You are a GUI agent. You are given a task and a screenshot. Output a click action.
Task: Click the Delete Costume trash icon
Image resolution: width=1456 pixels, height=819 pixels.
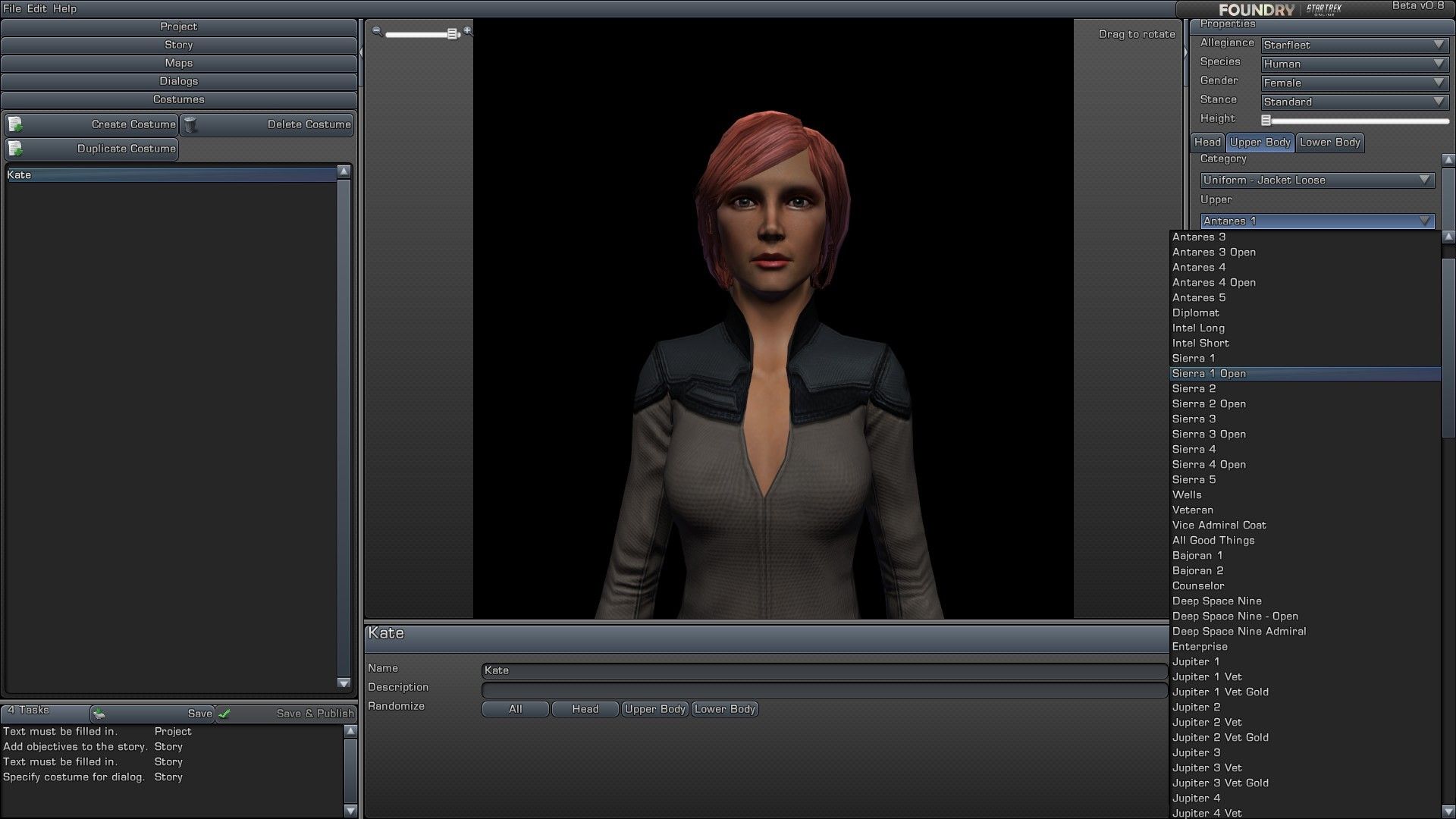[191, 124]
